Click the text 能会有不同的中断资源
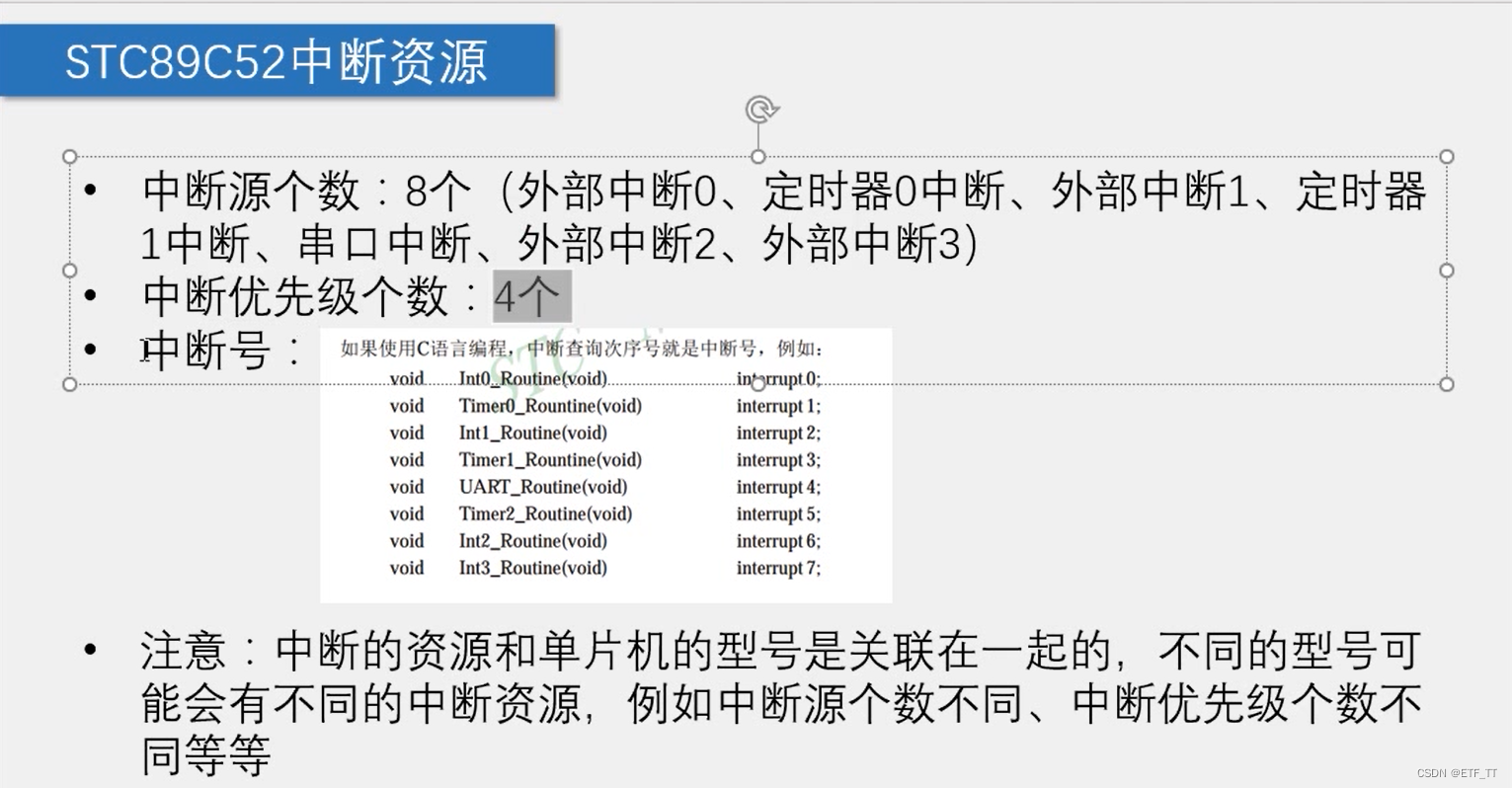This screenshot has width=1512, height=788. [x=360, y=704]
